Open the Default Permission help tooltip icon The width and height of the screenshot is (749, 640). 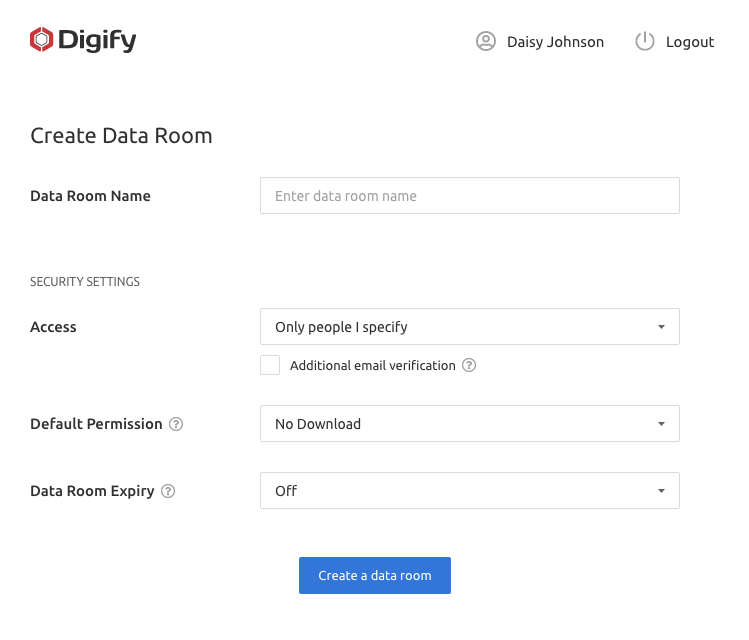176,424
